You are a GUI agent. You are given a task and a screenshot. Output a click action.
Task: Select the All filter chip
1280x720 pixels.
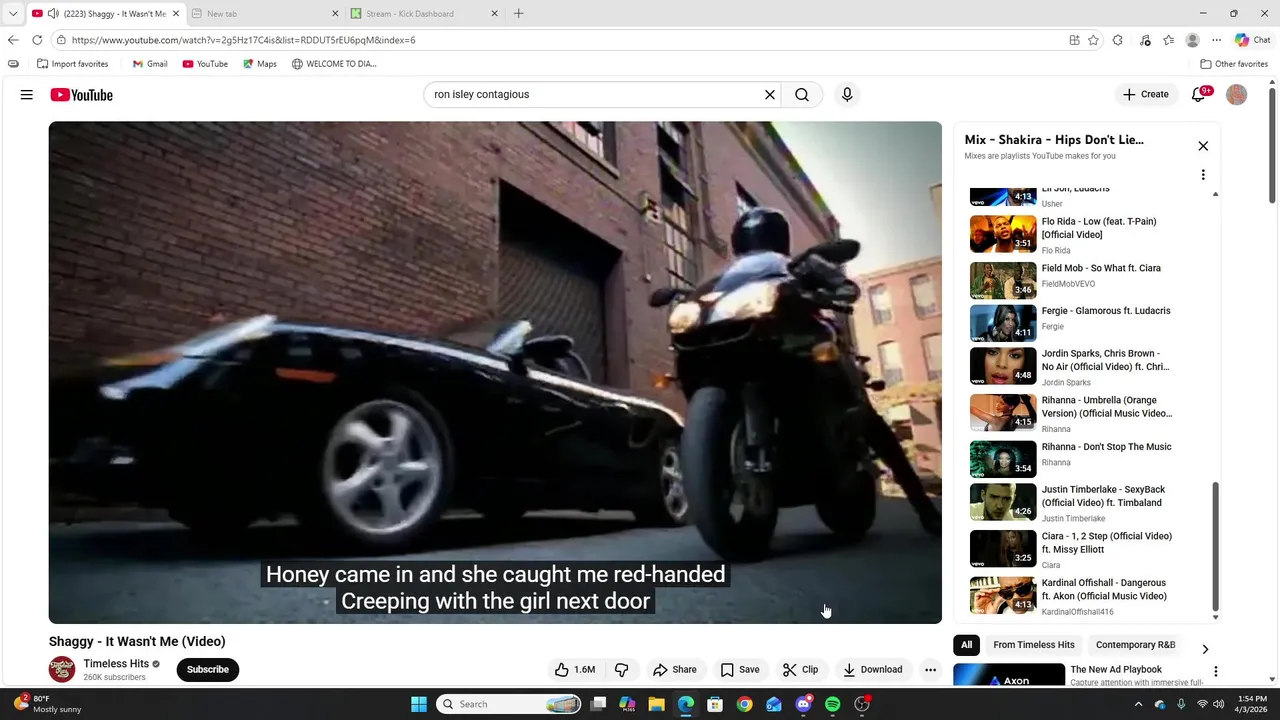coord(966,645)
